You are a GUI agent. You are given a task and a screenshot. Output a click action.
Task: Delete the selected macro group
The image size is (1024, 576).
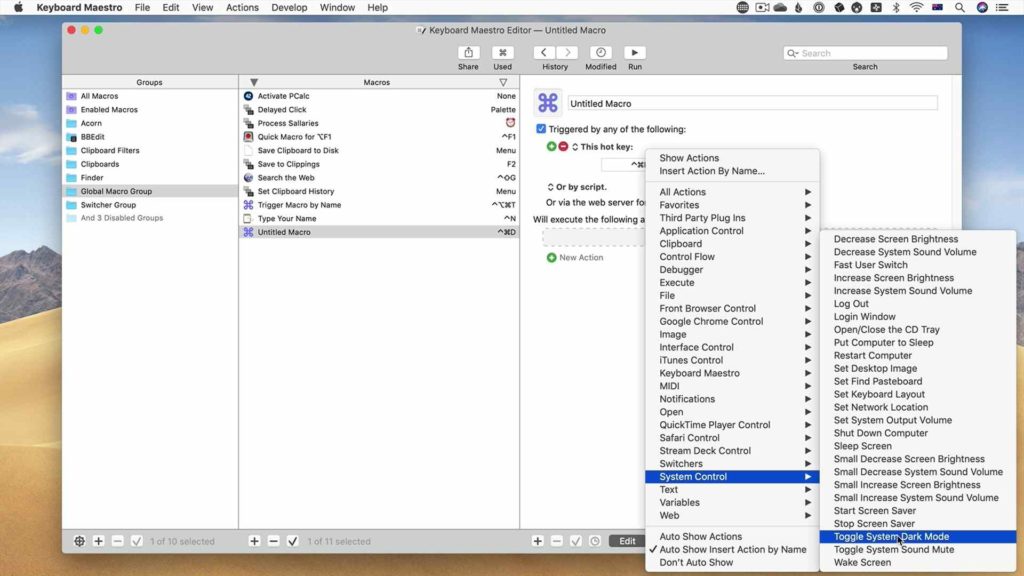118,541
